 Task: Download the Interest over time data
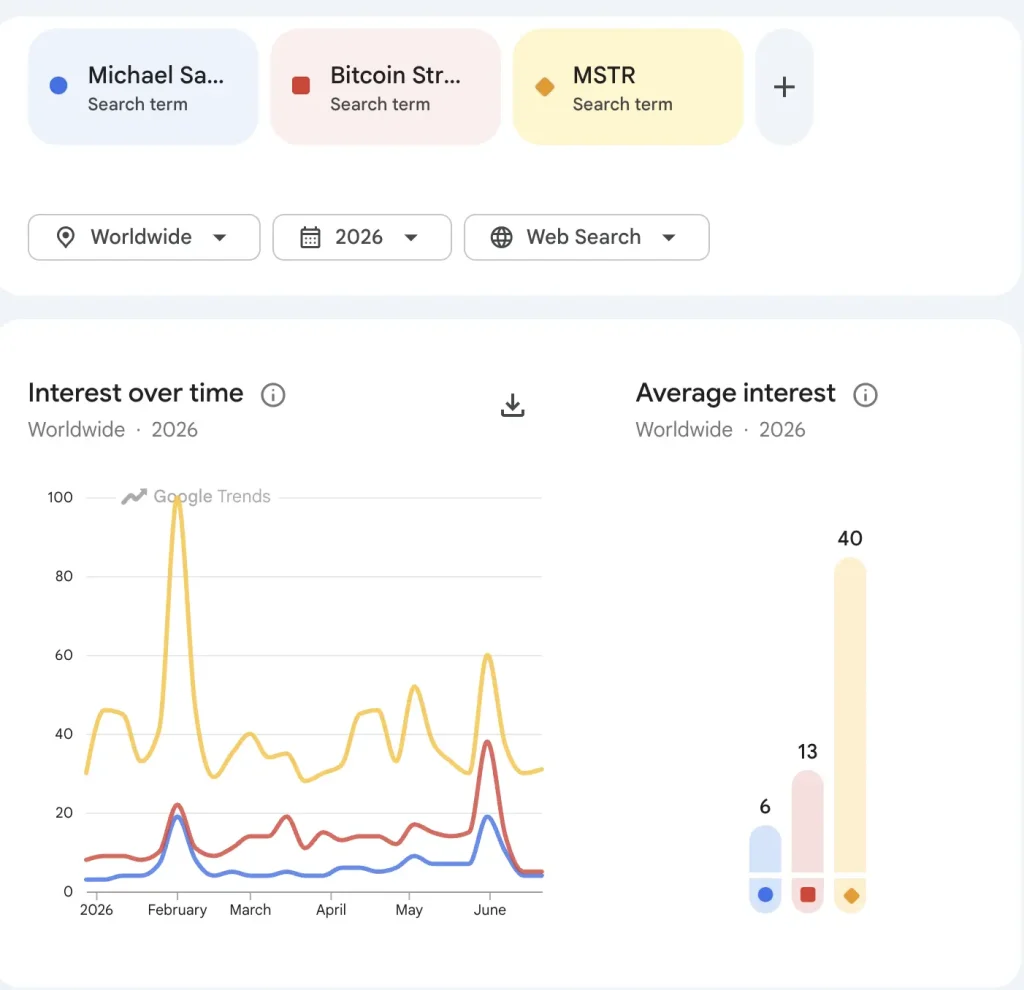click(513, 405)
